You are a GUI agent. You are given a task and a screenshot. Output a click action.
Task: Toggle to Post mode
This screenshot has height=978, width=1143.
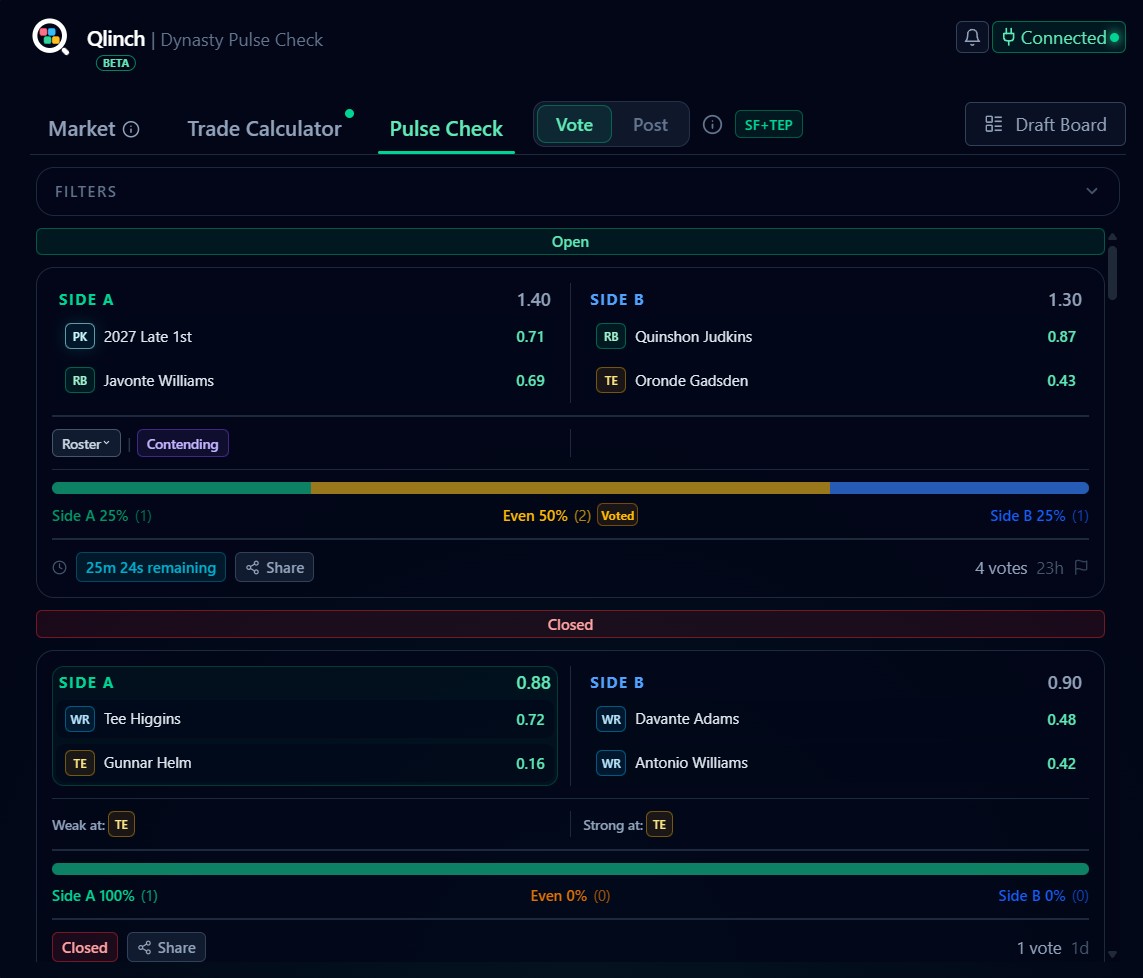tap(650, 125)
